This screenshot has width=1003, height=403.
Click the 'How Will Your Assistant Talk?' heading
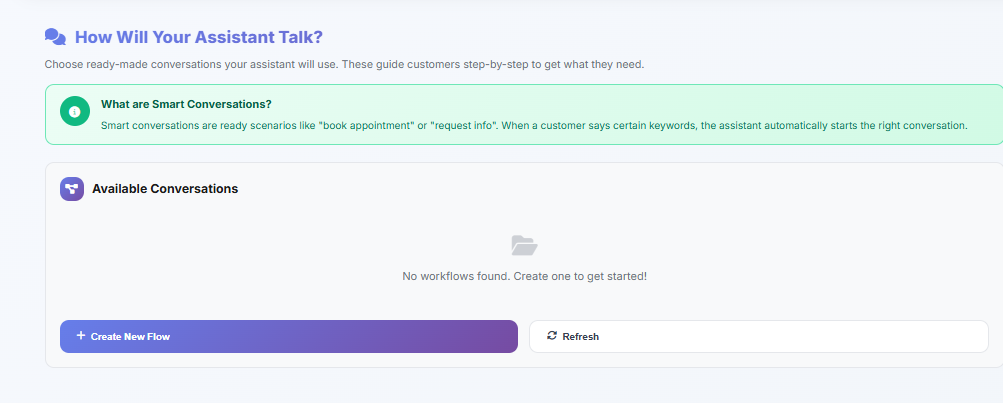pyautogui.click(x=198, y=37)
